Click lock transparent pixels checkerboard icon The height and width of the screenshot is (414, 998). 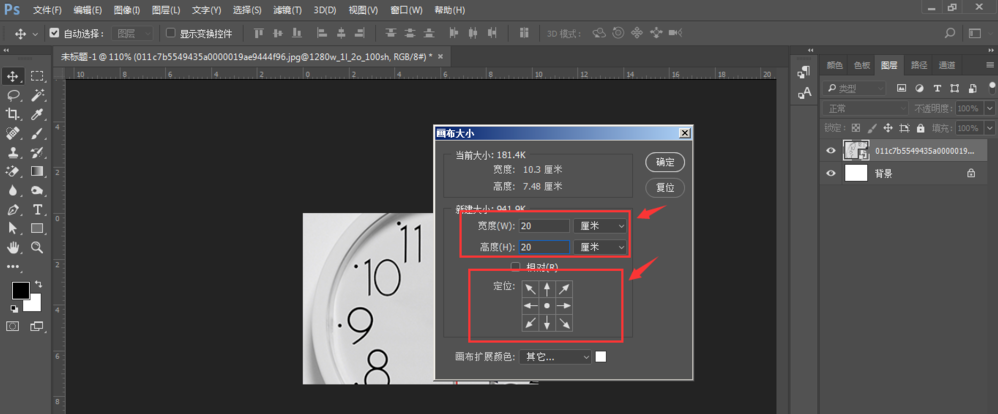[856, 128]
